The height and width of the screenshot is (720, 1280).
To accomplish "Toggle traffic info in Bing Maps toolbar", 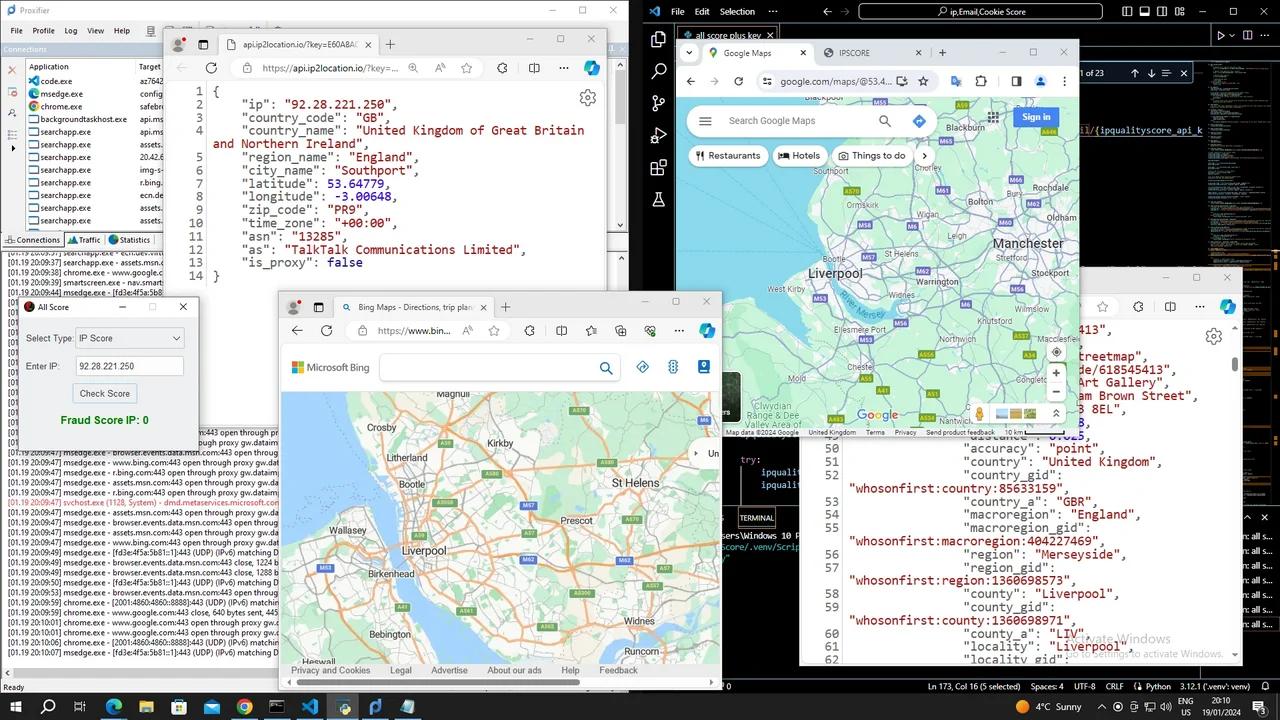I will pyautogui.click(x=673, y=367).
